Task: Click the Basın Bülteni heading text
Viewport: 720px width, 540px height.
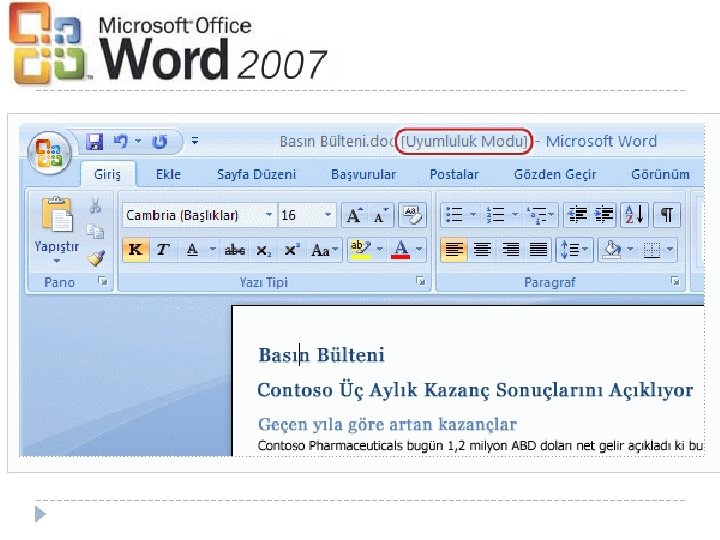Action: point(321,355)
